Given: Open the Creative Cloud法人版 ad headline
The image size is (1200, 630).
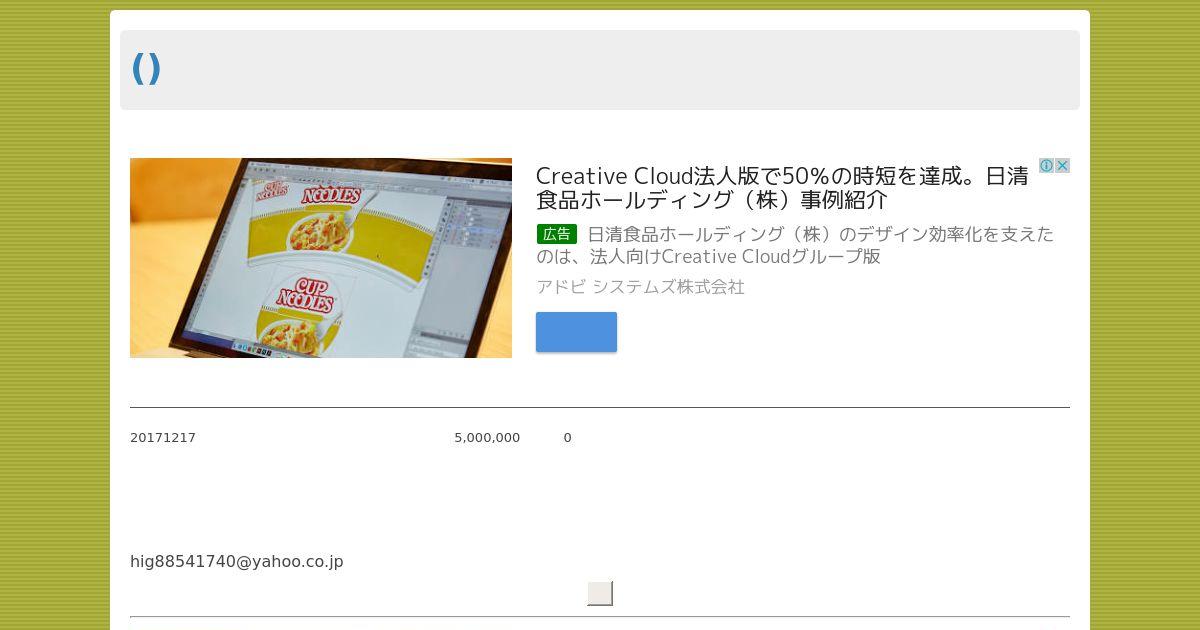Looking at the screenshot, I should click(782, 188).
